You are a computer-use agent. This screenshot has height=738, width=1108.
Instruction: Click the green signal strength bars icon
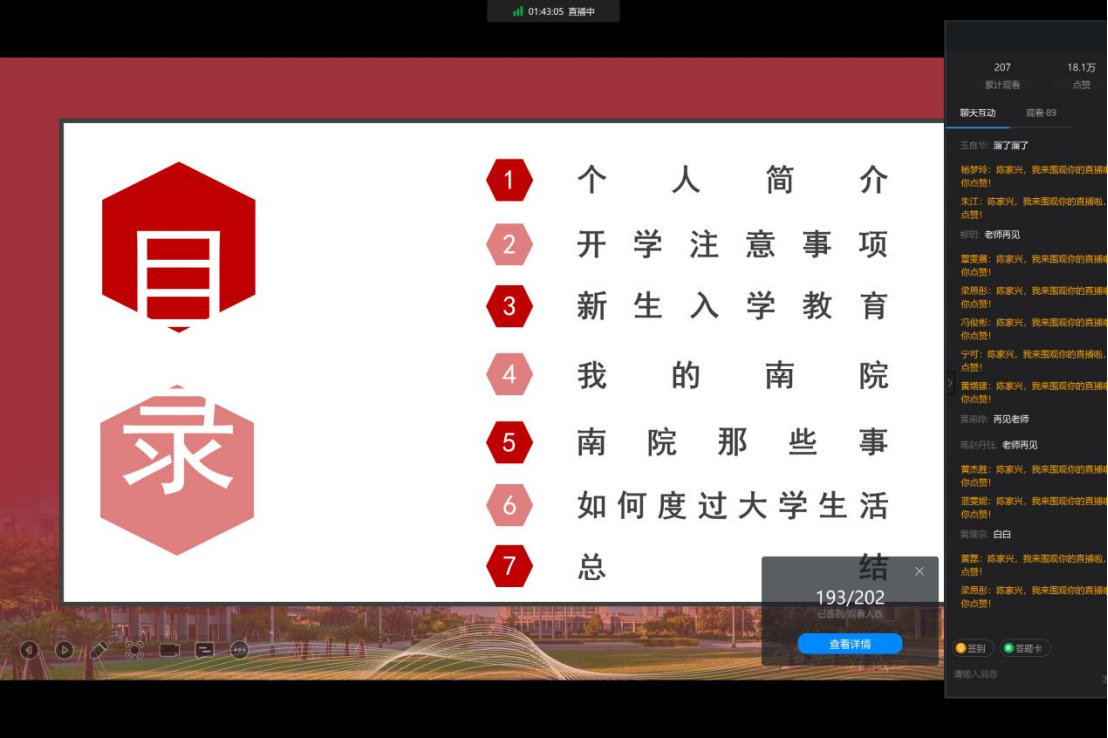(x=518, y=12)
